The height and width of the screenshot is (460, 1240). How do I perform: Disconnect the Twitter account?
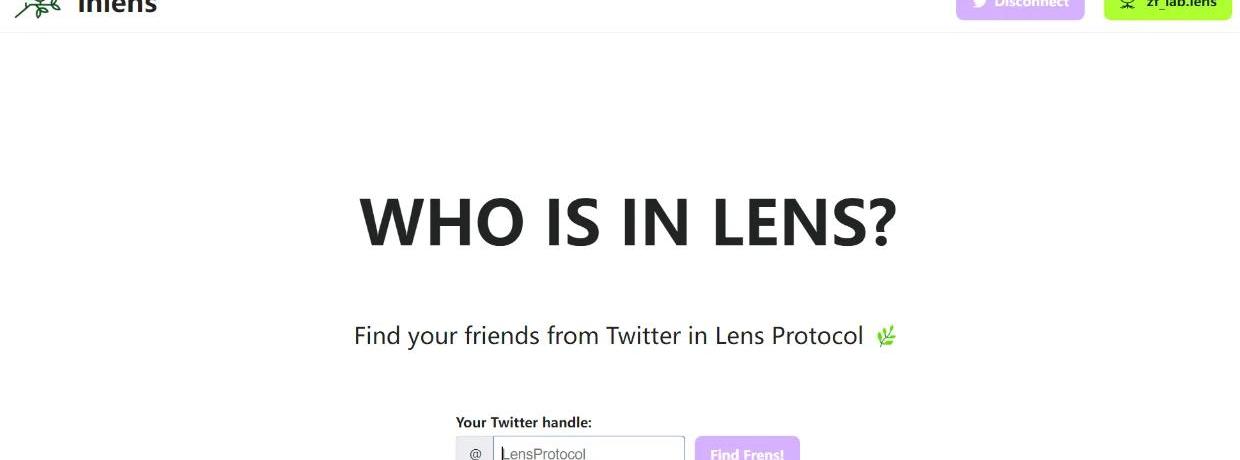coord(1020,7)
